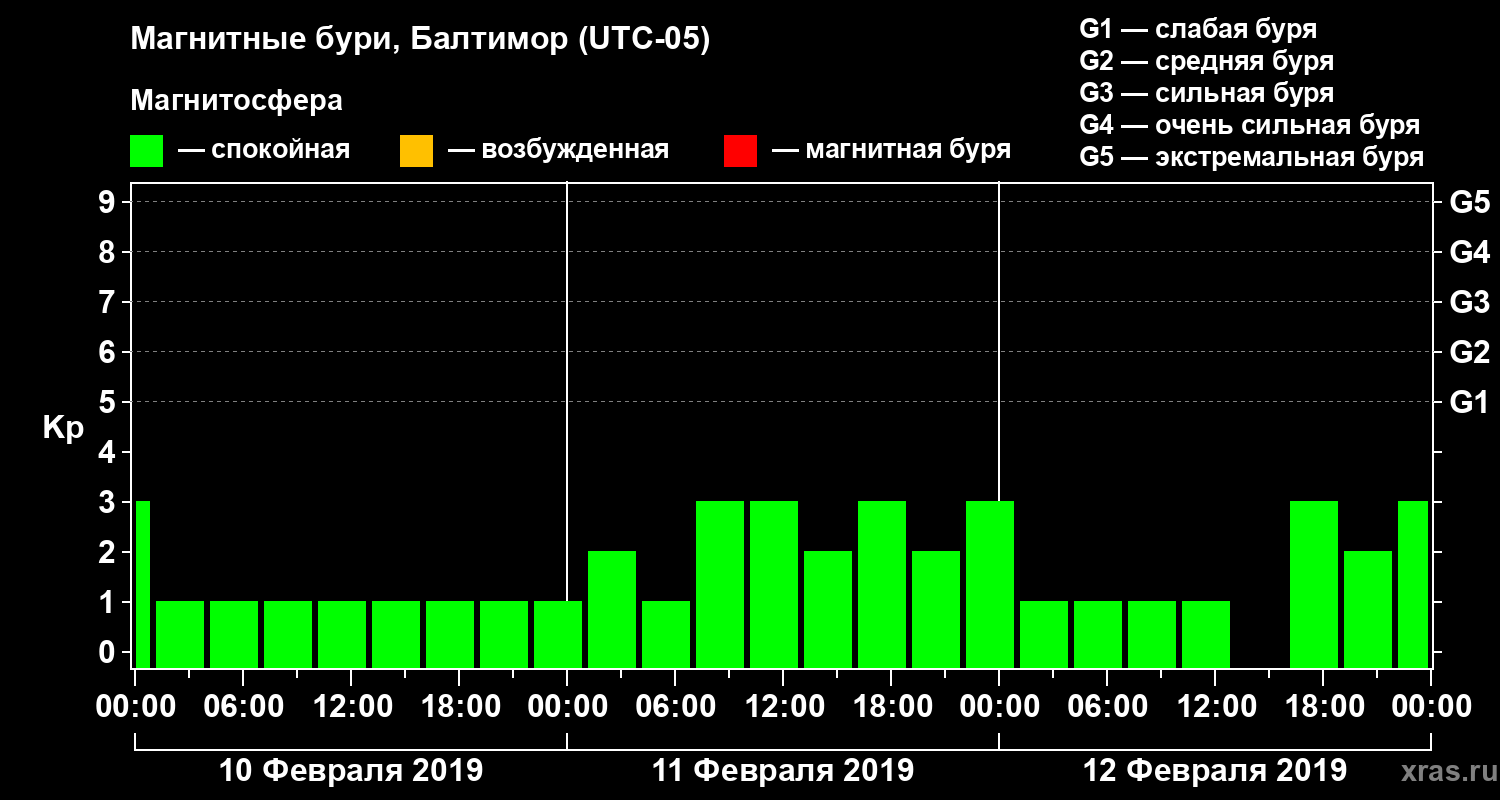This screenshot has height=800, width=1500.
Task: Click the — возбужденная legend label
Action: click(558, 150)
